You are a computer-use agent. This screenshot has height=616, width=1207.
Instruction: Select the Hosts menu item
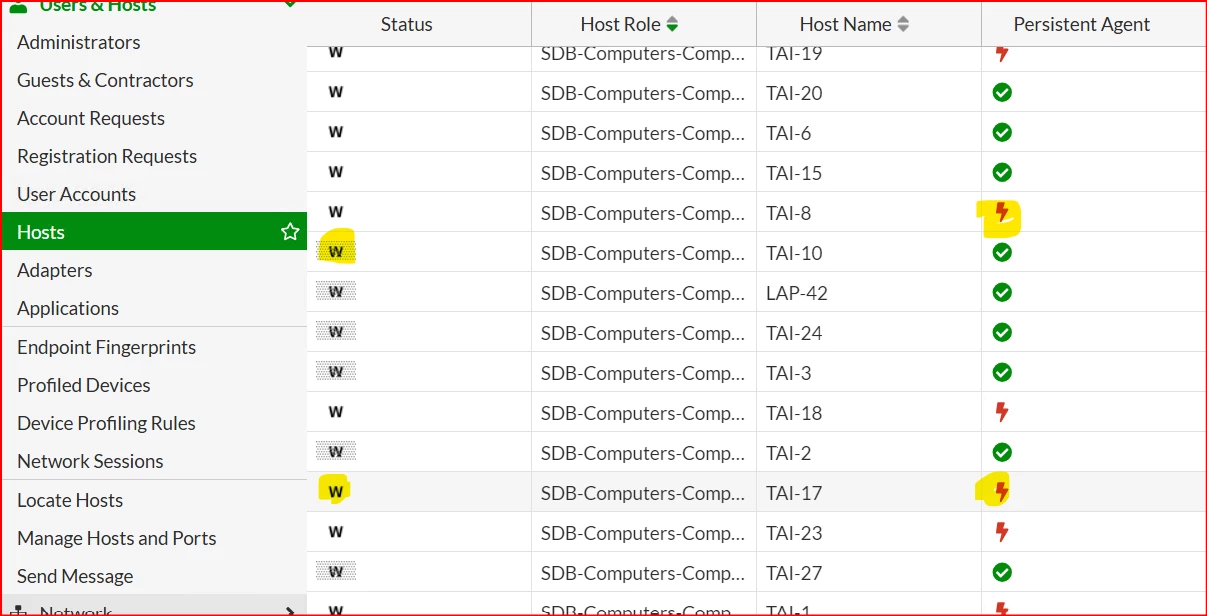(154, 232)
